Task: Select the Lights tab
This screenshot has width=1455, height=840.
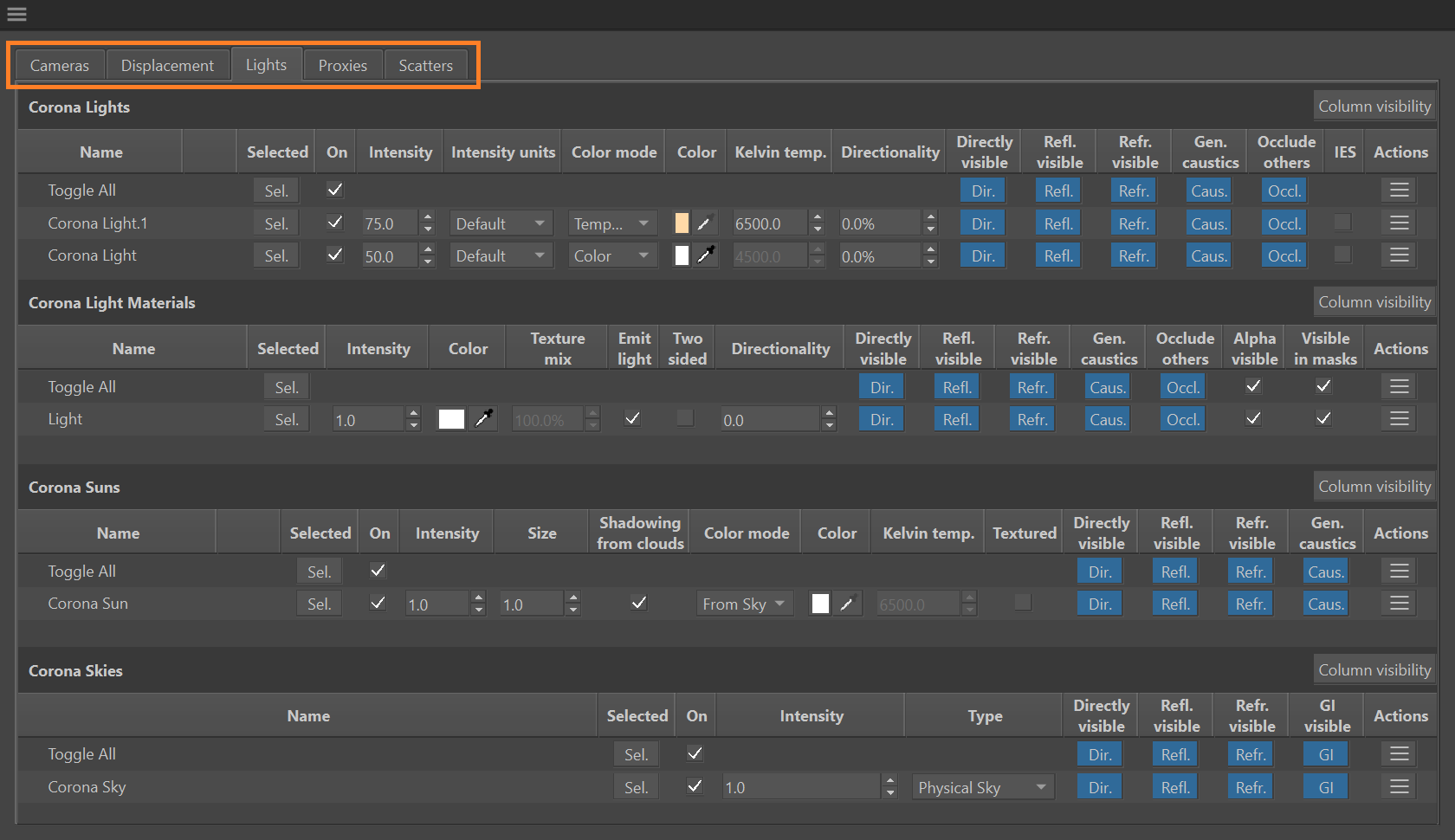Action: (x=266, y=65)
